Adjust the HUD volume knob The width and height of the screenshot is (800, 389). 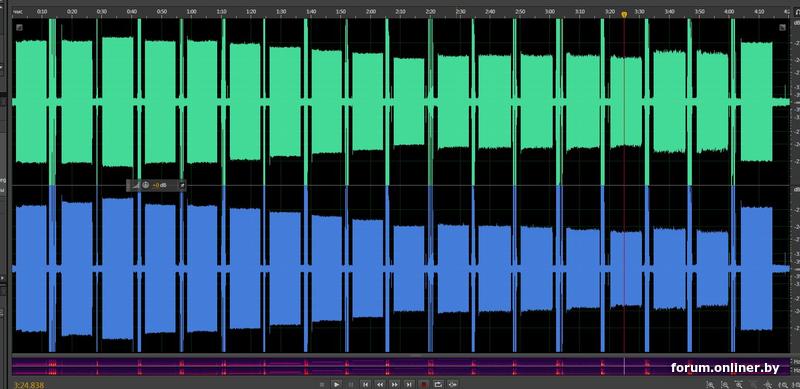click(145, 185)
